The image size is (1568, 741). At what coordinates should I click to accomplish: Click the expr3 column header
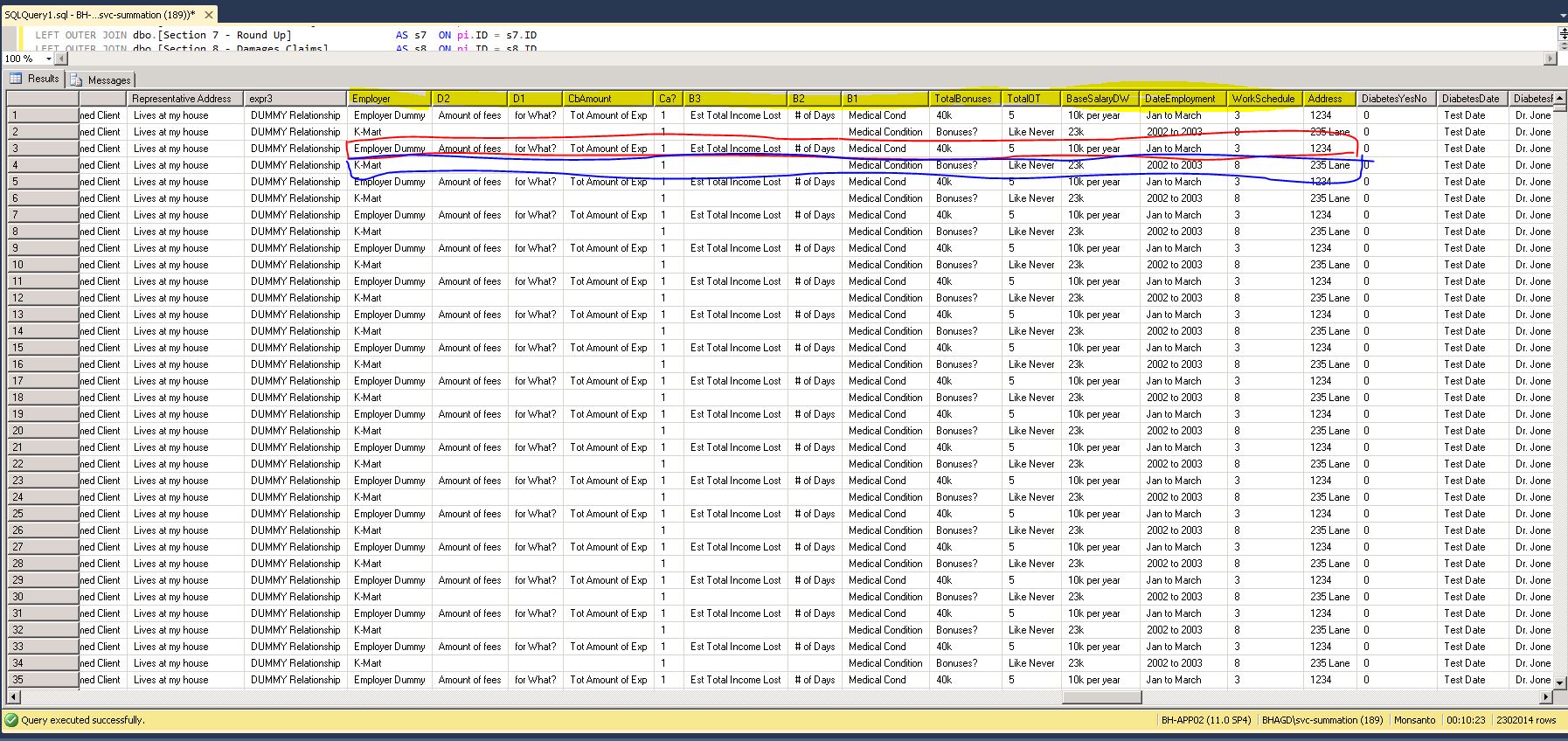(x=295, y=99)
